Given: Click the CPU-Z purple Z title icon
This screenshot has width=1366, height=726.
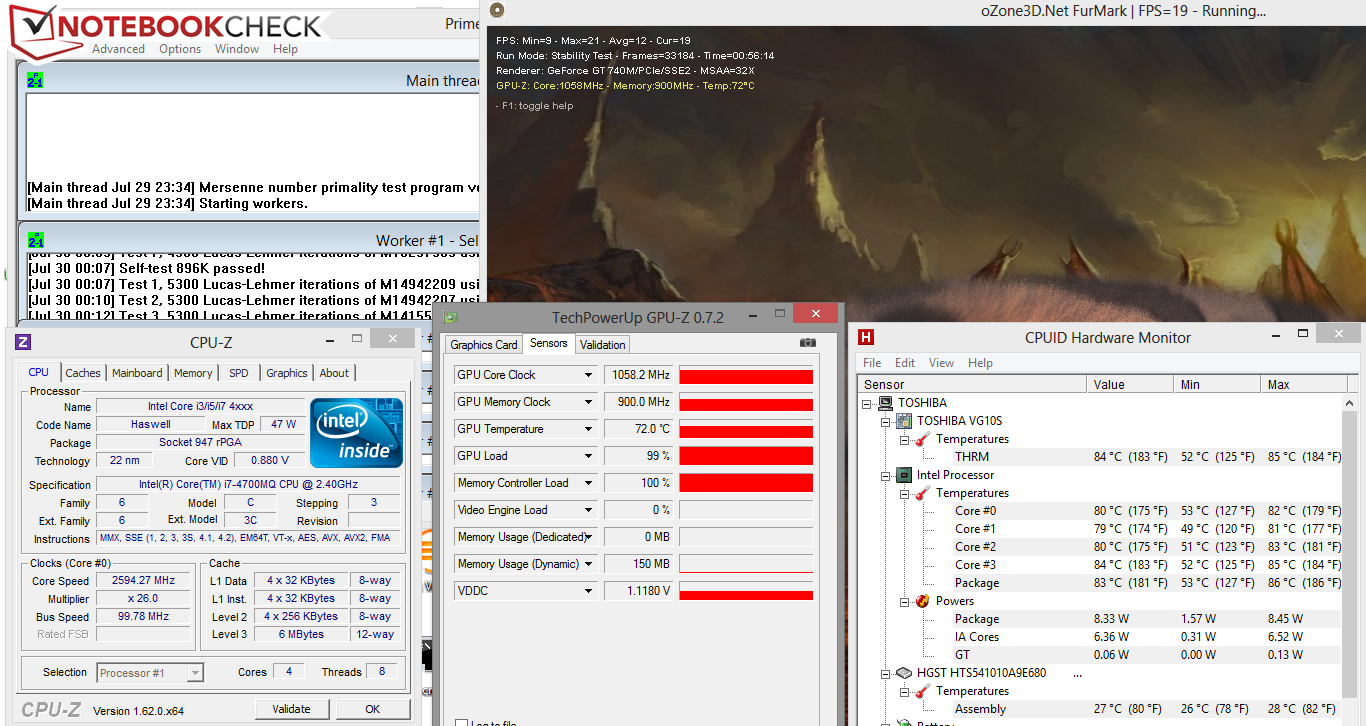Looking at the screenshot, I should point(24,343).
